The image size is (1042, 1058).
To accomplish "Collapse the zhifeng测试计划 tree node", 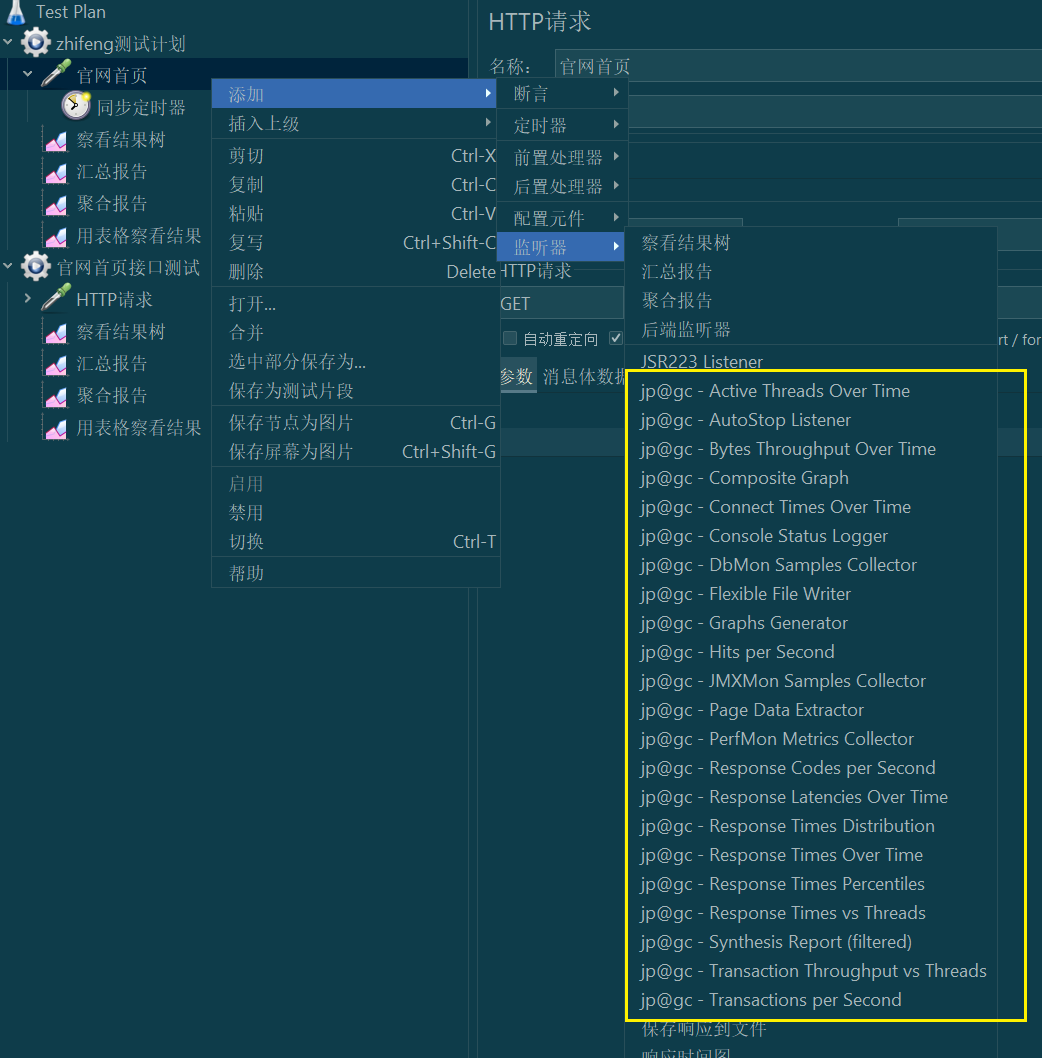I will click(x=8, y=43).
